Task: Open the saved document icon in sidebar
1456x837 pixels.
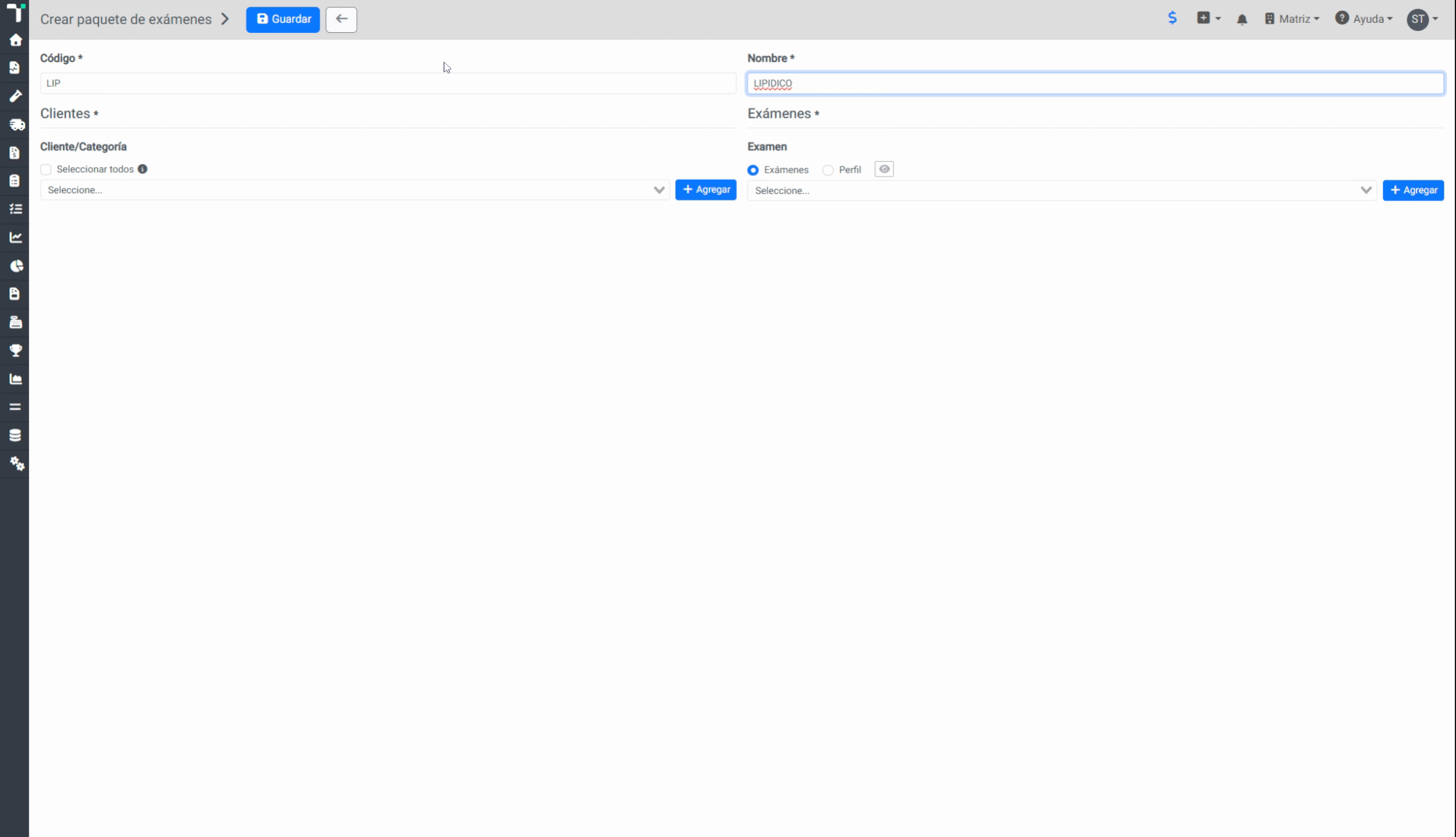Action: 15,294
